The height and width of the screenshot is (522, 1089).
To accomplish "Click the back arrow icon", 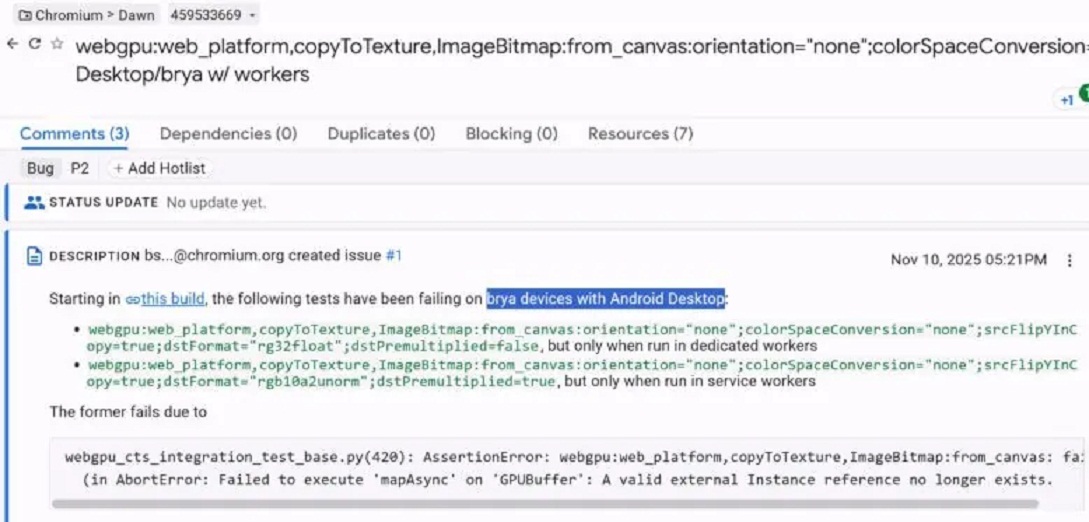I will (12, 44).
